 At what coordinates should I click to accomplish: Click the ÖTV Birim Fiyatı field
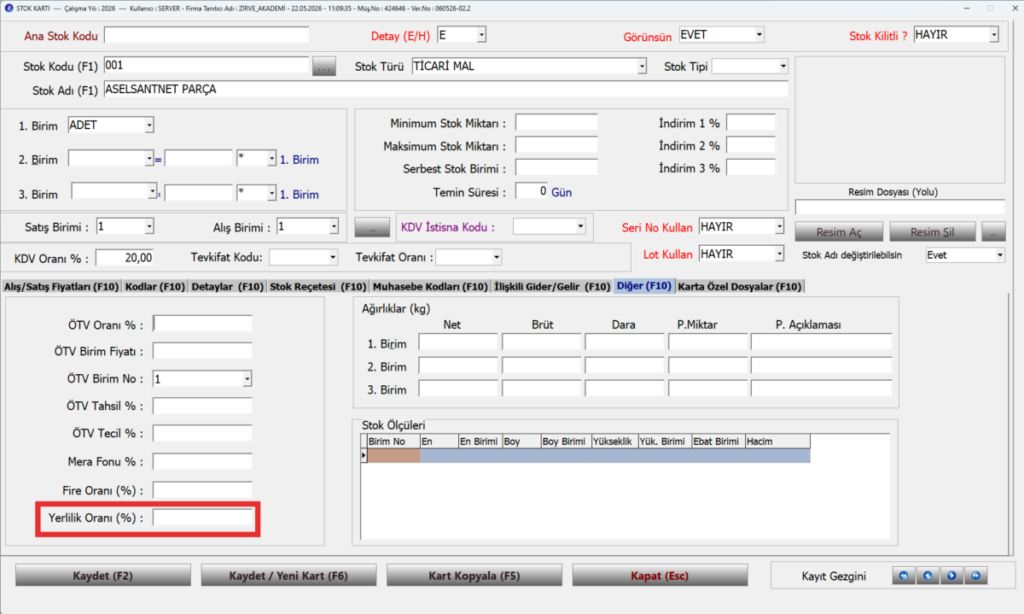tap(202, 351)
